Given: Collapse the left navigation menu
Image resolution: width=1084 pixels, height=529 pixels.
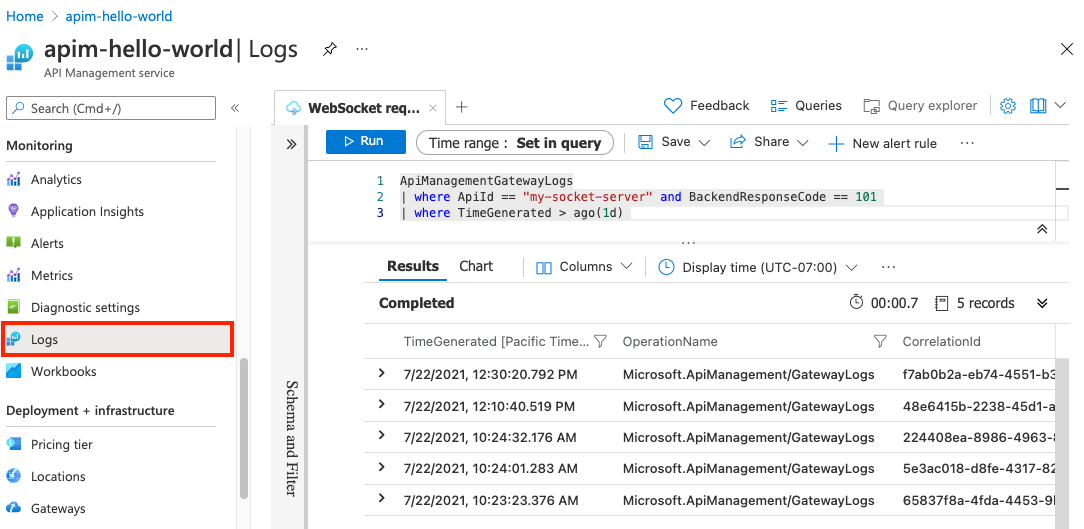Looking at the screenshot, I should pos(235,108).
